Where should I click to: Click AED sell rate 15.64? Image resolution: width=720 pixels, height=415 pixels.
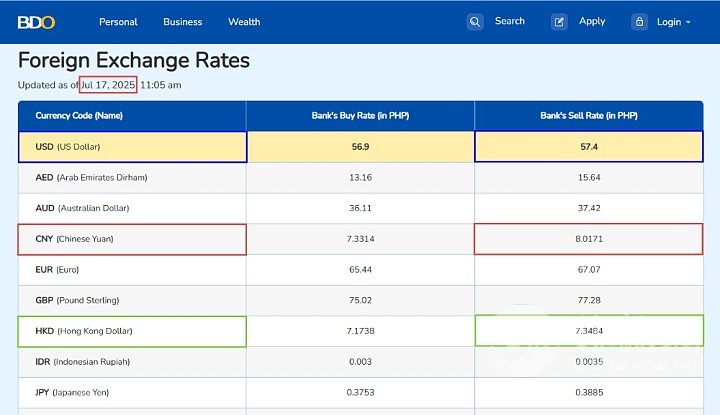(x=589, y=178)
